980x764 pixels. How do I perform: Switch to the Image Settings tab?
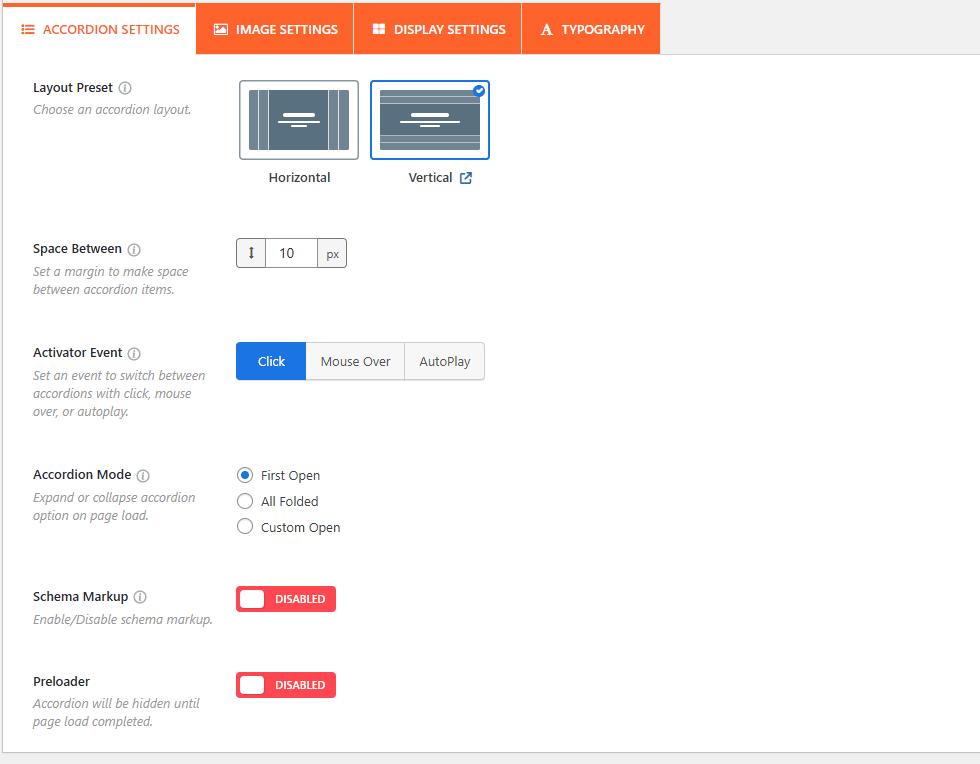275,29
